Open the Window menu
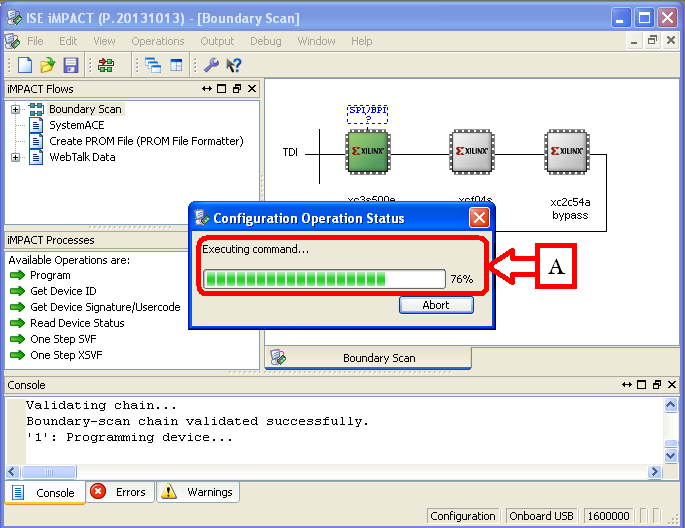This screenshot has width=685, height=528. coord(316,41)
